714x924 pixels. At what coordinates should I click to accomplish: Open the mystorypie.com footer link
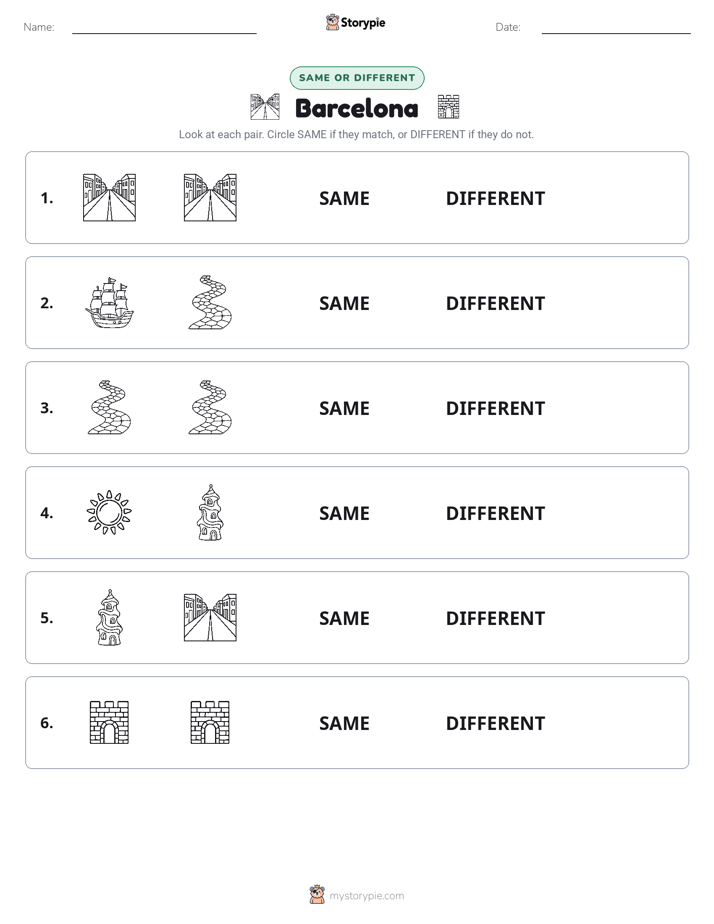366,896
